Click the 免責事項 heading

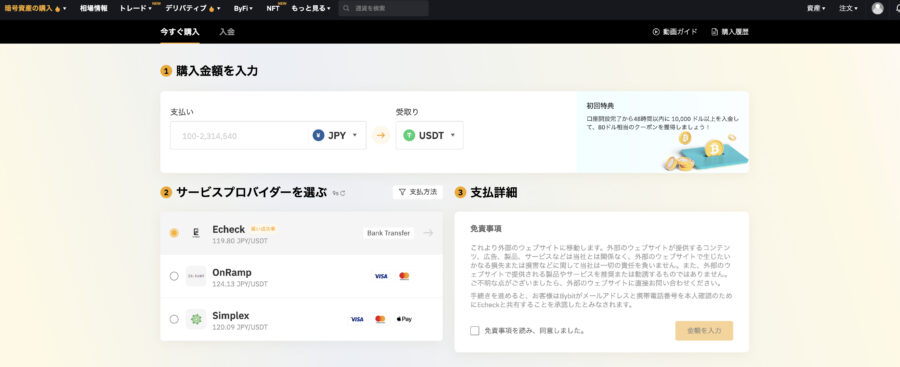(486, 229)
